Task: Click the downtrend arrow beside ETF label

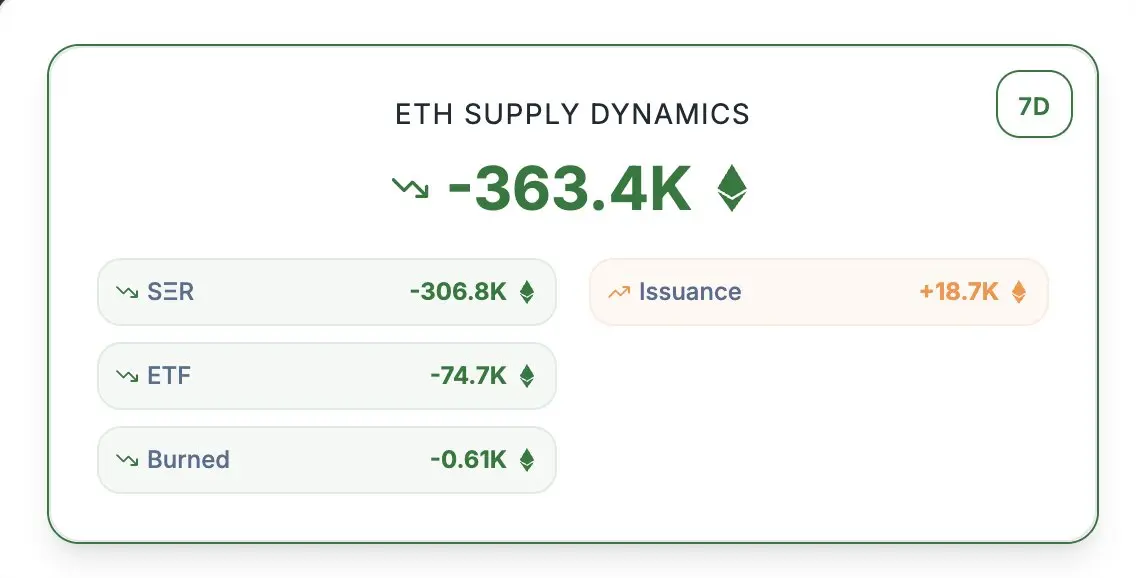Action: [127, 376]
